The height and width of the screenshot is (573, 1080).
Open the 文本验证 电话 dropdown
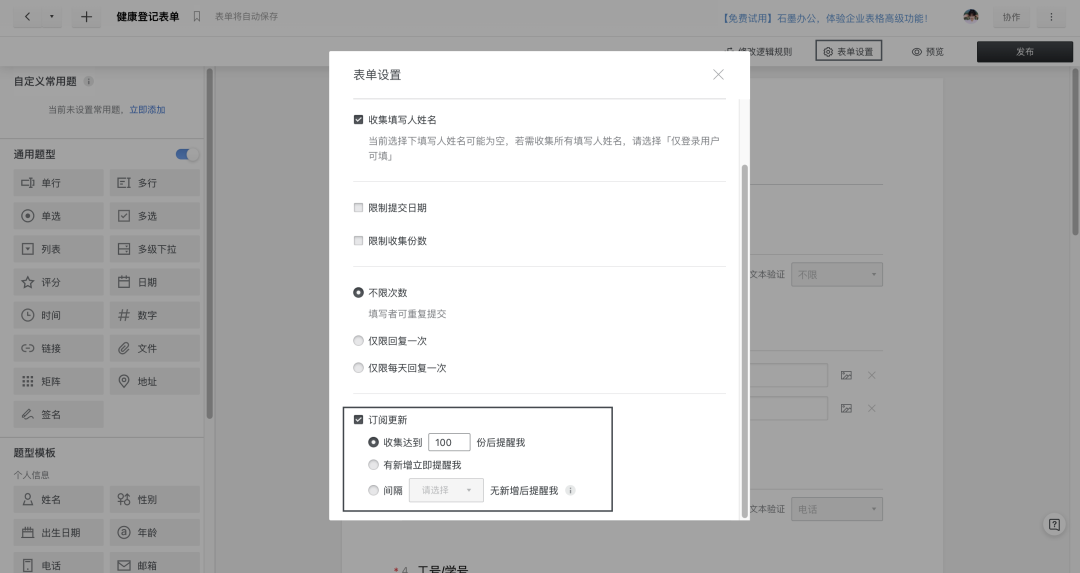pos(836,509)
